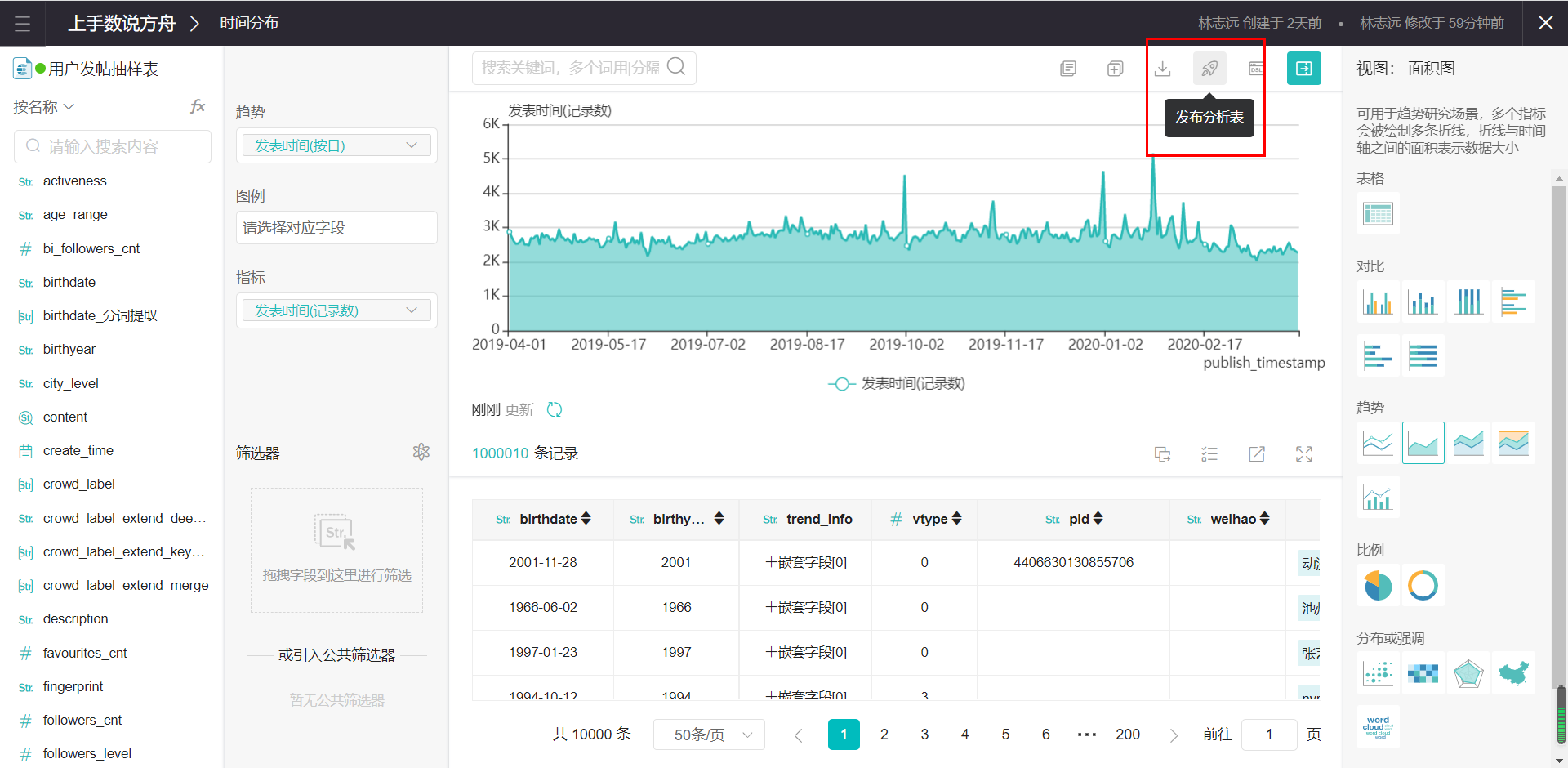Screen dimensions: 1568x768
Task: Select the scatter plot chart type
Action: 1379,673
